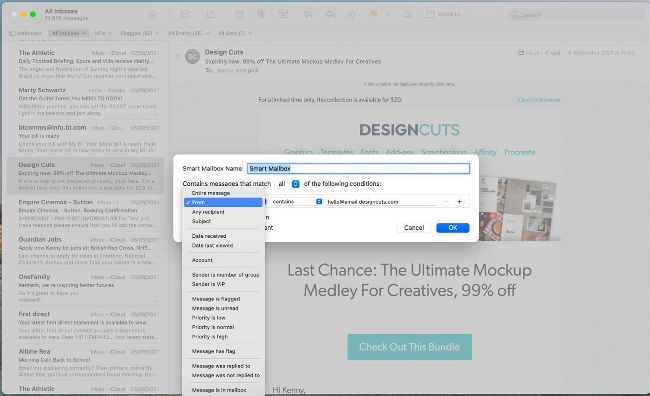The height and width of the screenshot is (396, 650).
Task: Open the 'all' match conditions popup
Action: pos(288,184)
